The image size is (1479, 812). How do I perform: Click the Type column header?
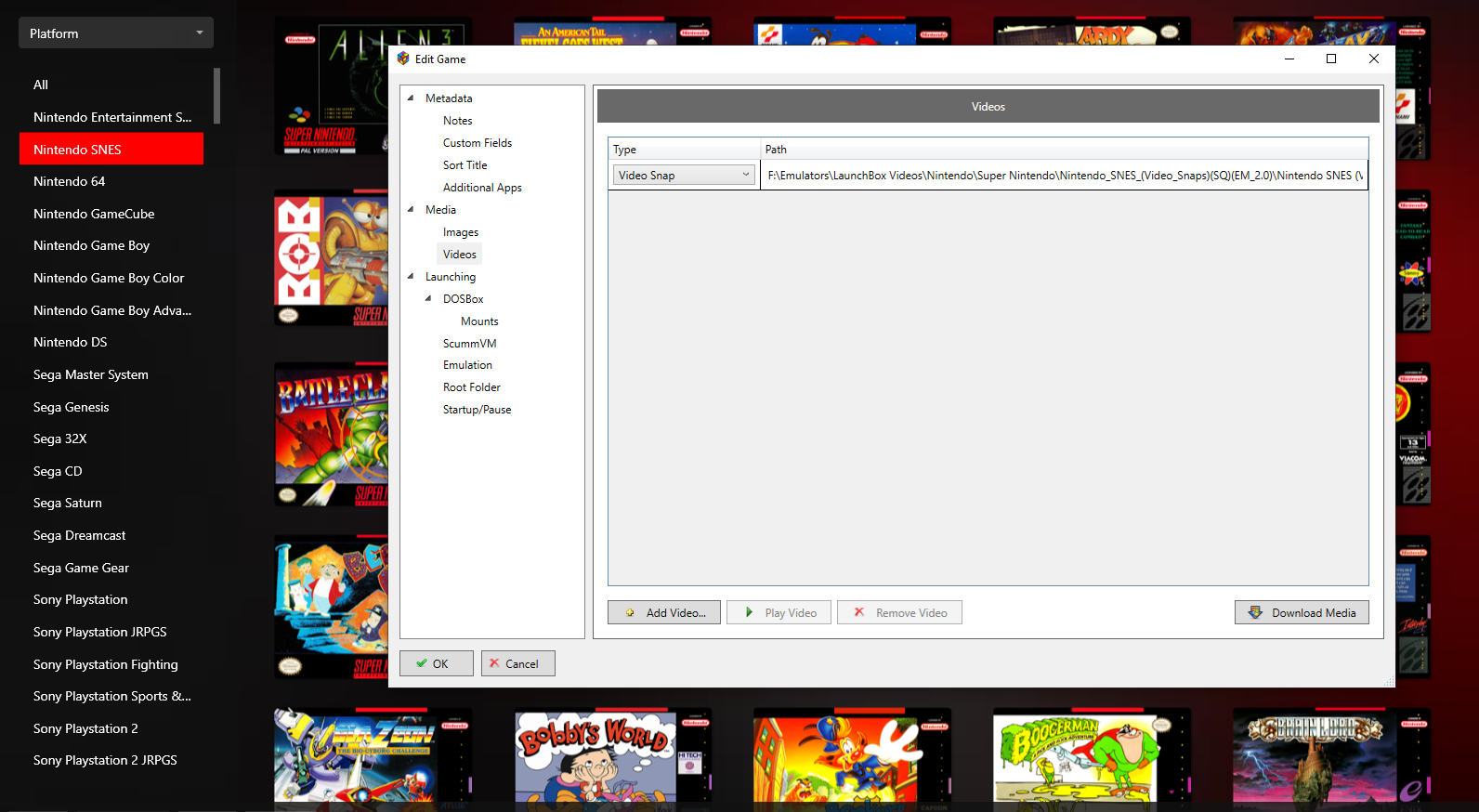[685, 150]
